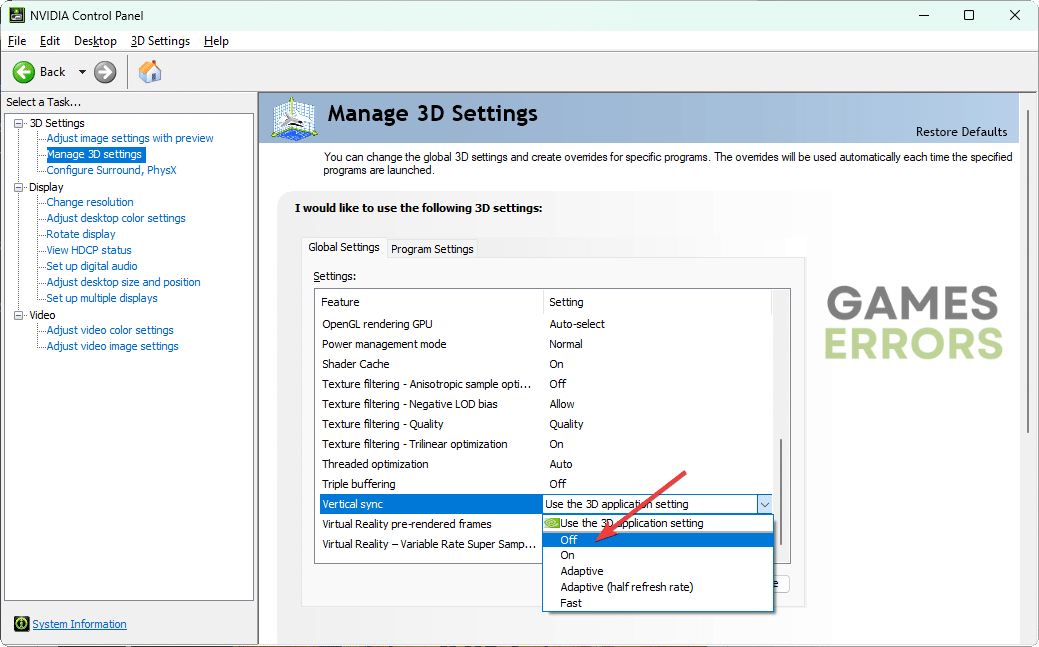This screenshot has height=647, width=1039.
Task: Open System Information link
Action: click(79, 624)
